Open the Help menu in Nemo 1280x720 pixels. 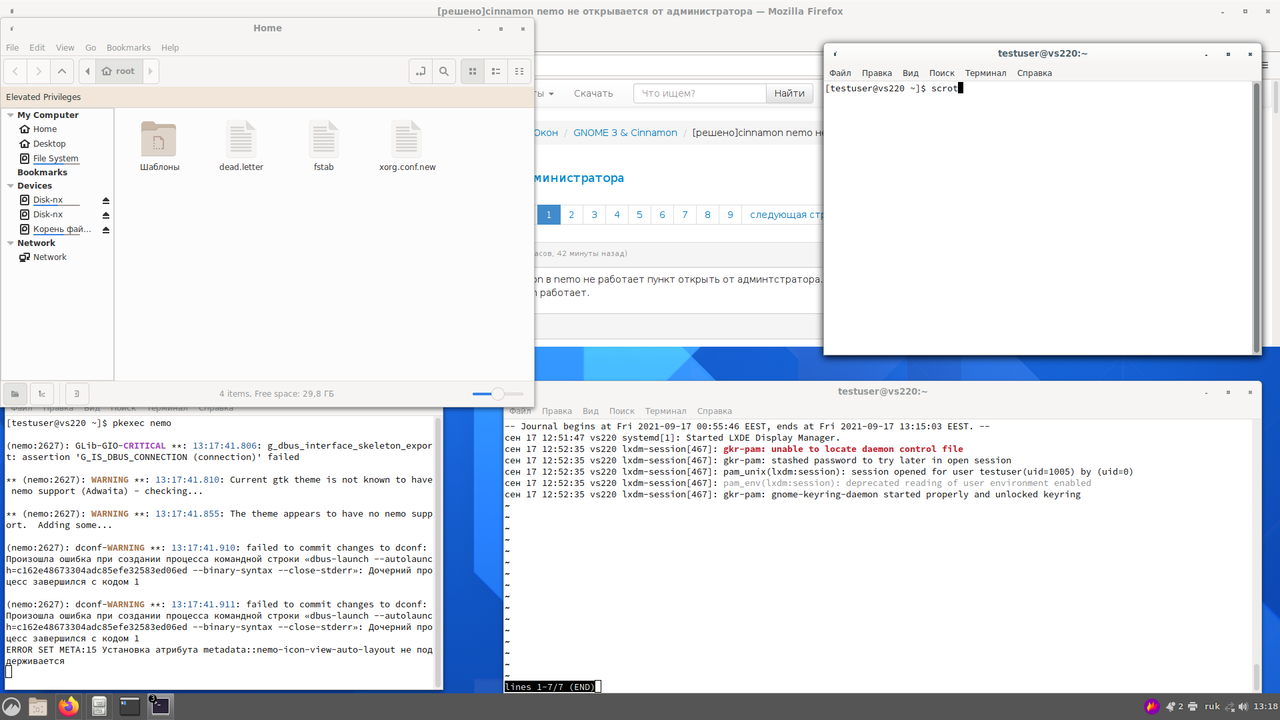170,47
